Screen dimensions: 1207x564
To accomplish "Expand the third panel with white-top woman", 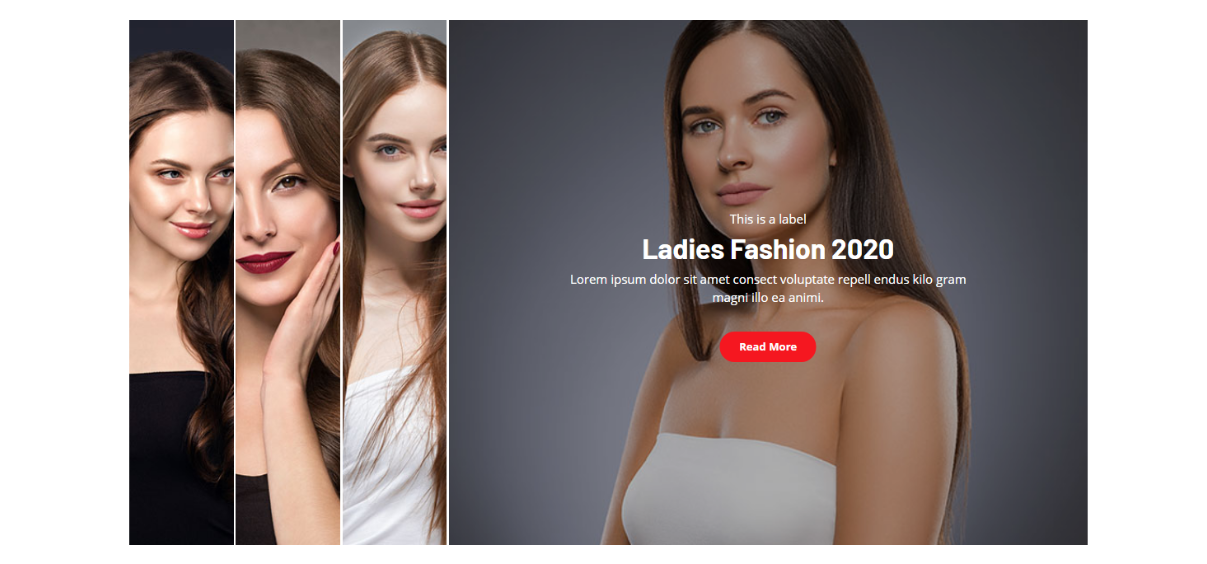I will click(x=395, y=282).
